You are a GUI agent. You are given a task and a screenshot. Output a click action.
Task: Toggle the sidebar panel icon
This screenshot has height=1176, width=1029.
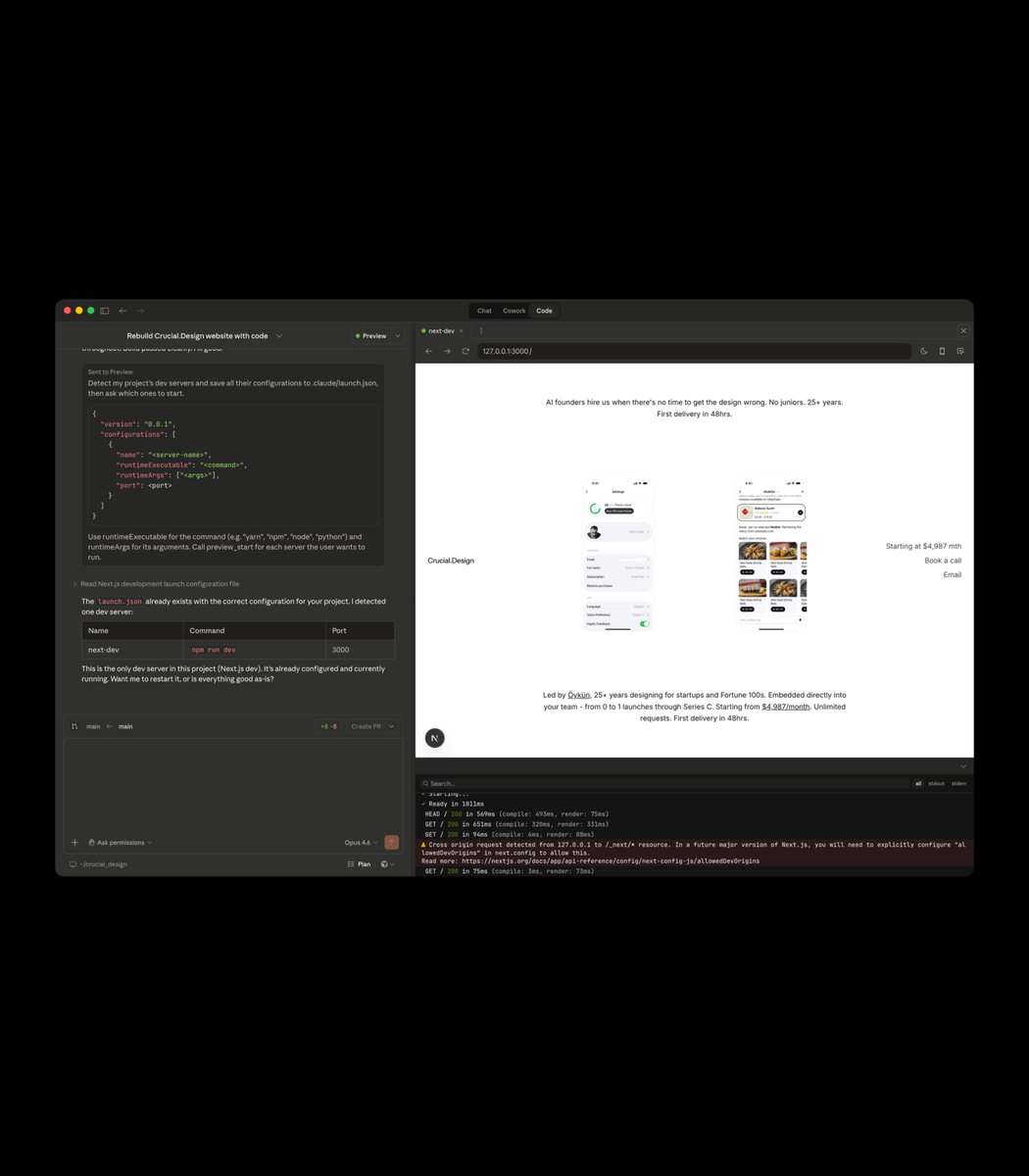[x=105, y=311]
